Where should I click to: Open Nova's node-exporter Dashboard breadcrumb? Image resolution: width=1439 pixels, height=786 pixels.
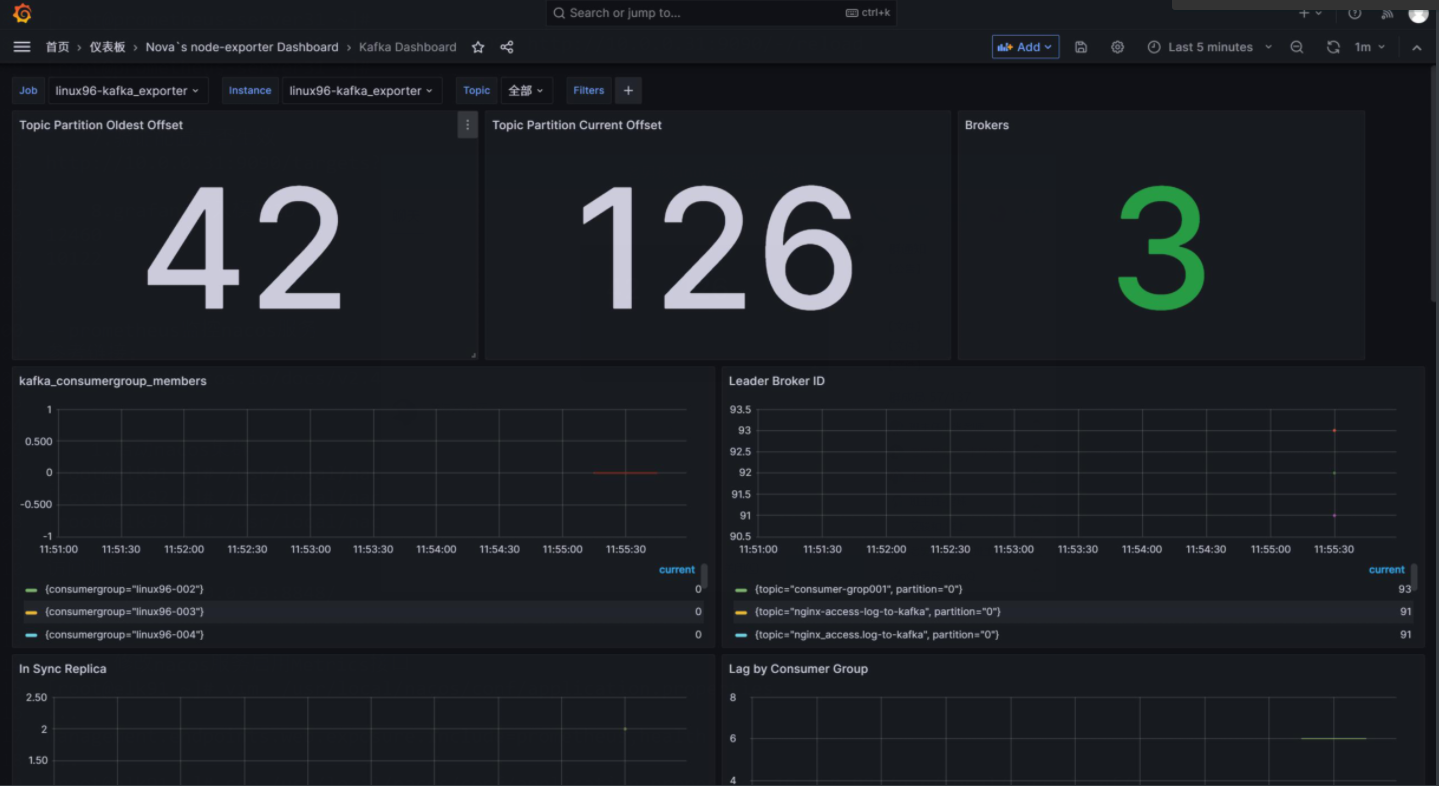coord(242,47)
